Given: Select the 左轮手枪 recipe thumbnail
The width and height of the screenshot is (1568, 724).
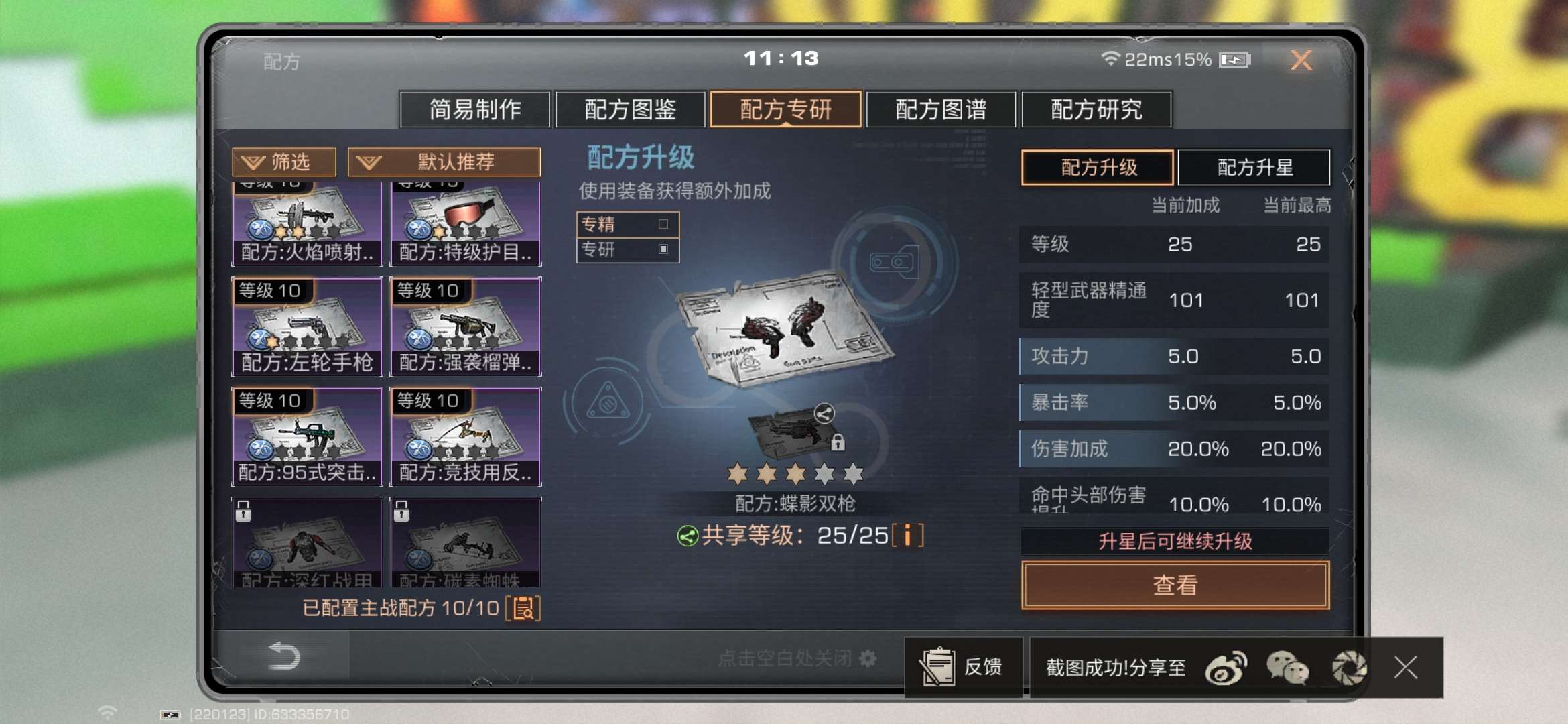Looking at the screenshot, I should click(307, 326).
